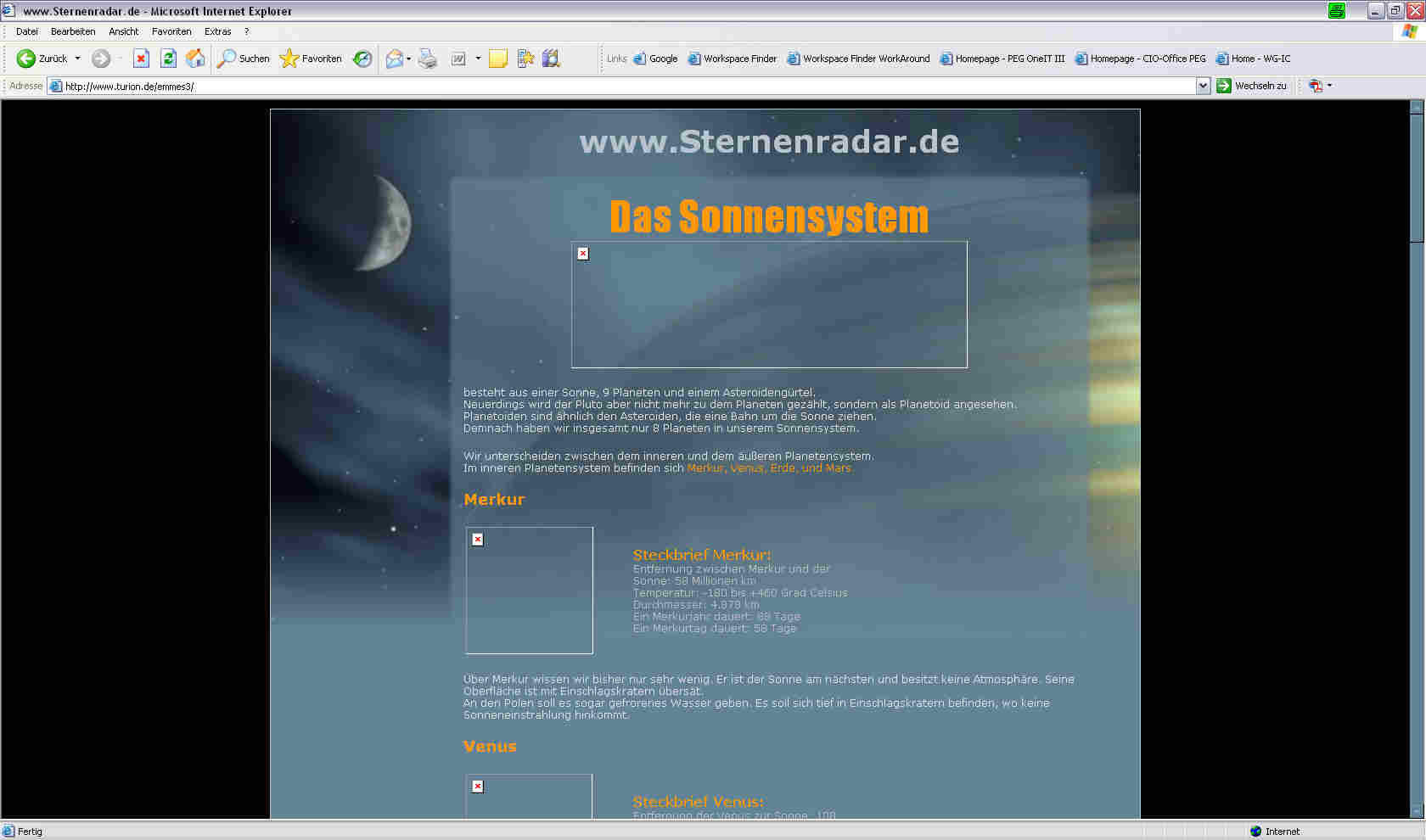The image size is (1426, 840).
Task: Click the broken image icon beside Steckbrief Merkur
Action: (x=477, y=539)
